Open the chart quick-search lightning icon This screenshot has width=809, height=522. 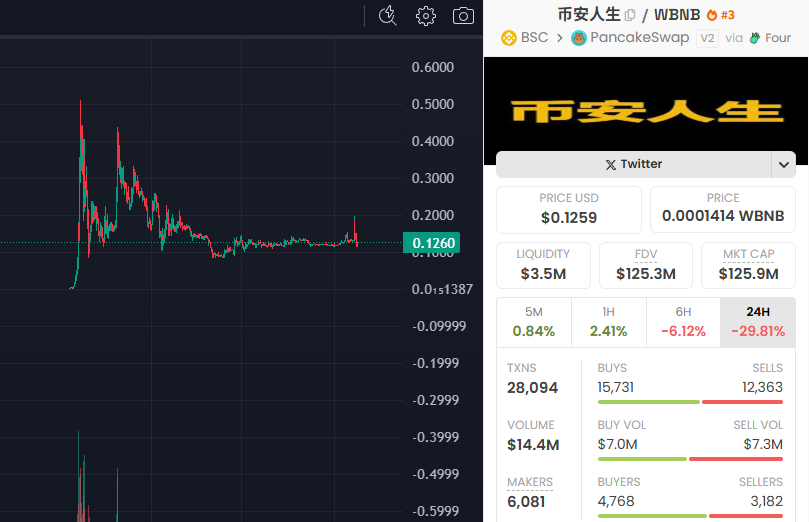pyautogui.click(x=387, y=15)
